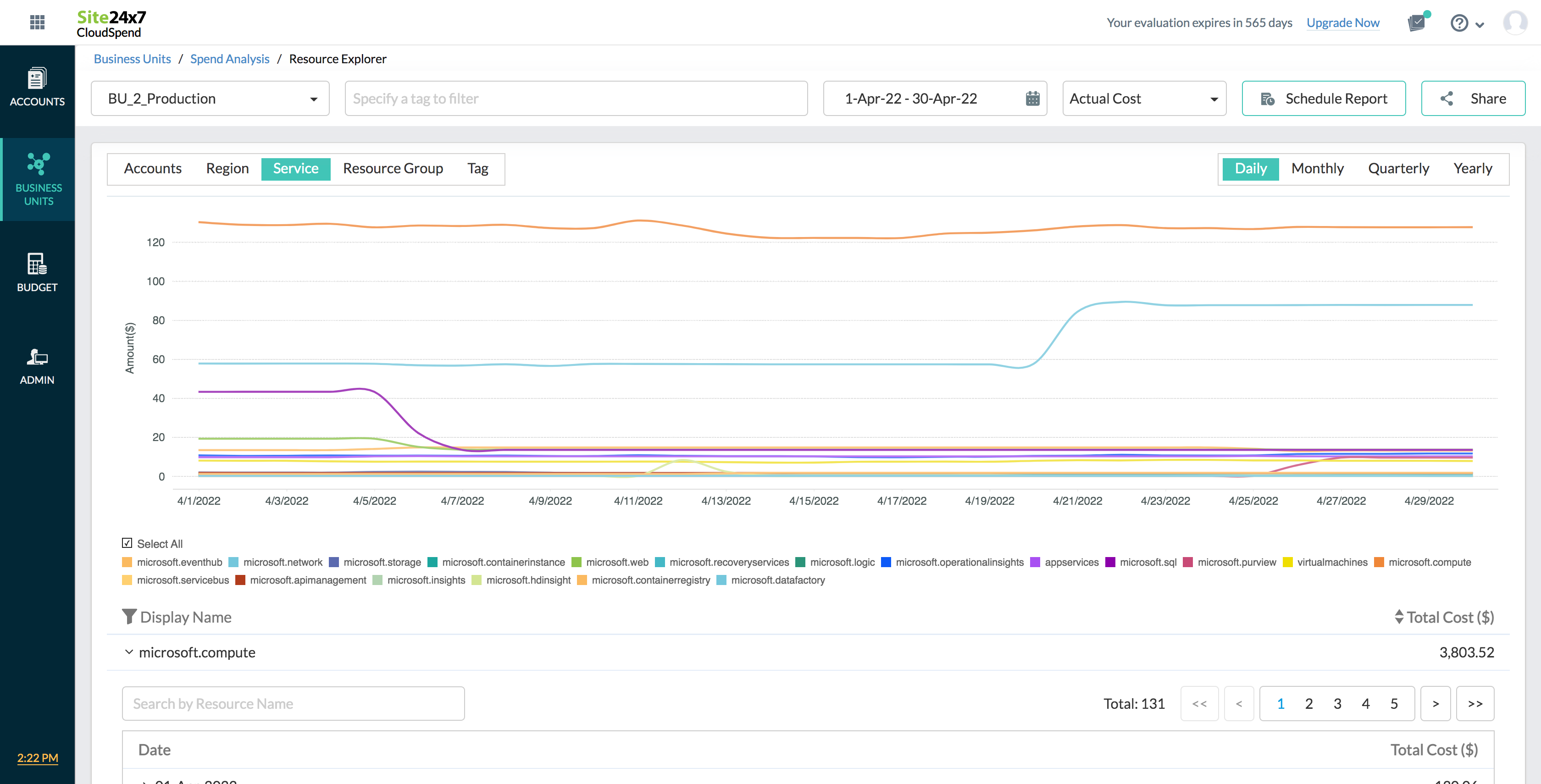The width and height of the screenshot is (1541, 784).
Task: Switch to the Resource Group tab
Action: pos(393,169)
